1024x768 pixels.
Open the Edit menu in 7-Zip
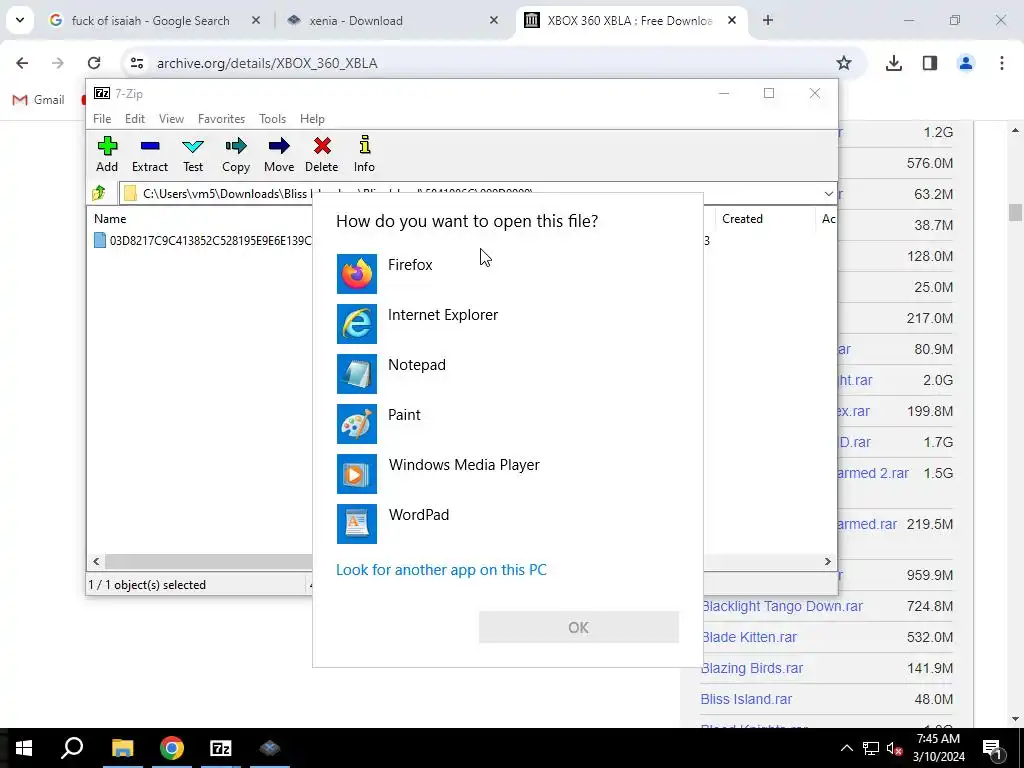(x=135, y=119)
